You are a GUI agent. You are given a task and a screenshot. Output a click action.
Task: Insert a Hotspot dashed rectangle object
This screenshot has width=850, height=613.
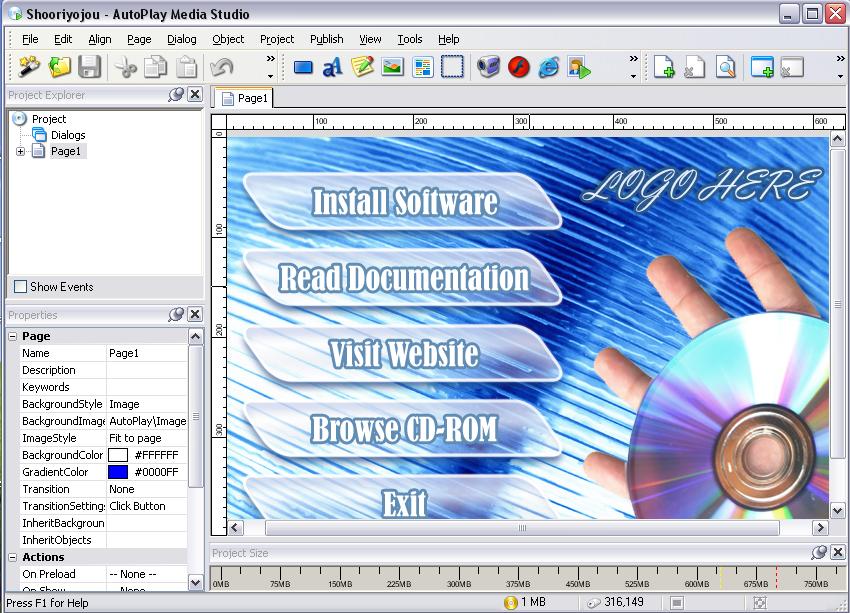(453, 67)
